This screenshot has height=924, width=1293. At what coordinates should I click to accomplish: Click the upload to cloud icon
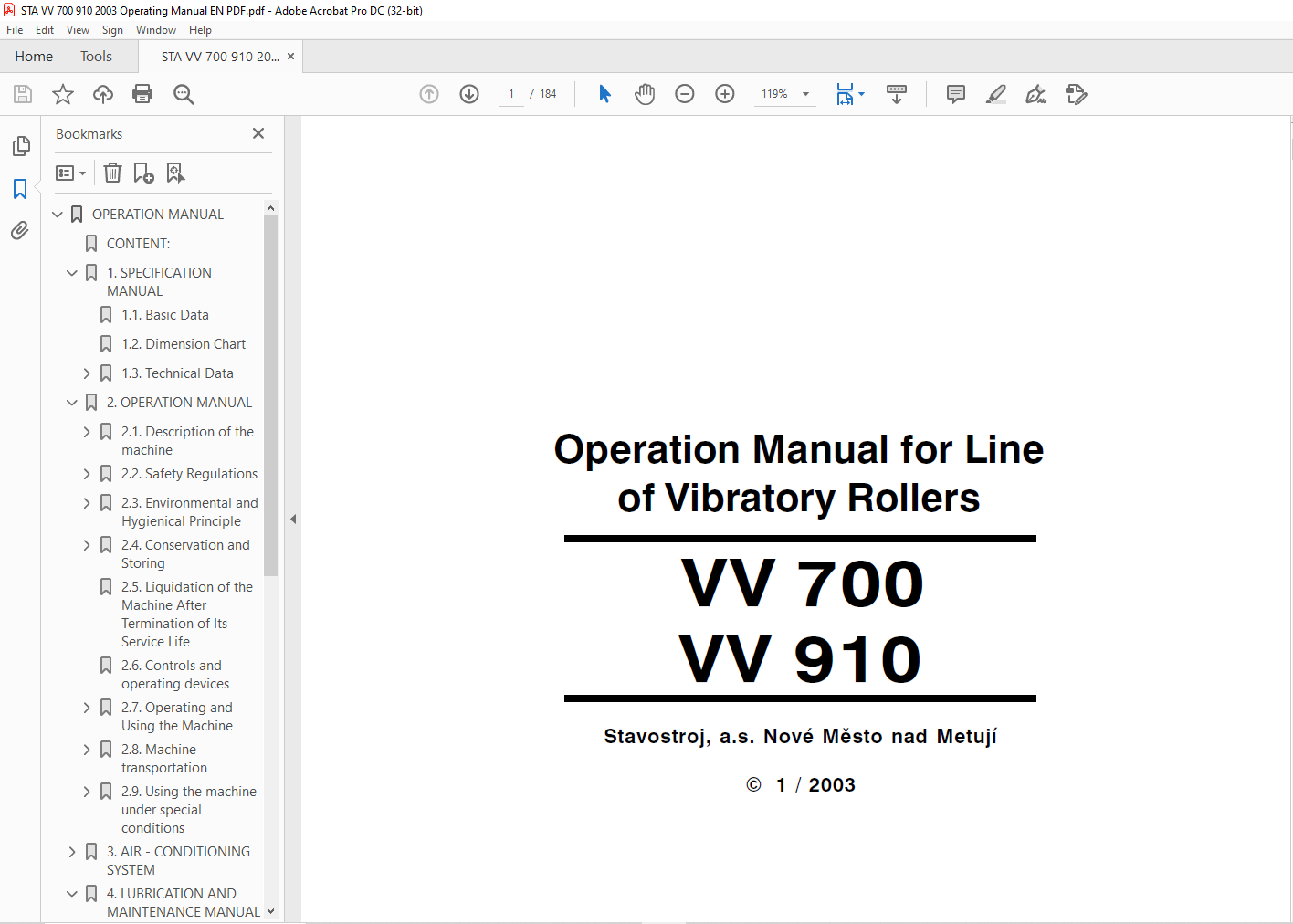click(x=103, y=94)
